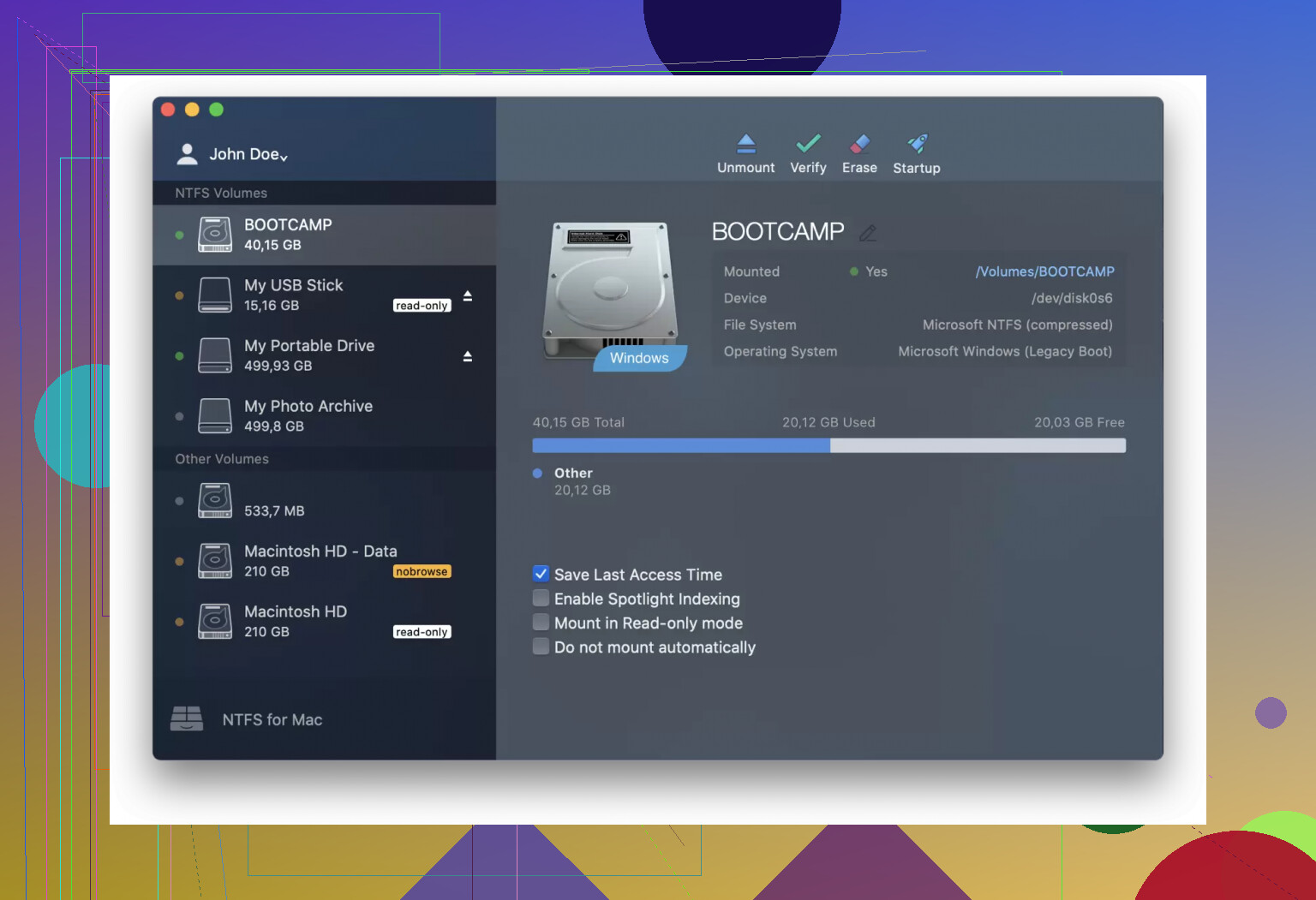Select the Erase eraser icon
This screenshot has height=900, width=1316.
pos(859,143)
